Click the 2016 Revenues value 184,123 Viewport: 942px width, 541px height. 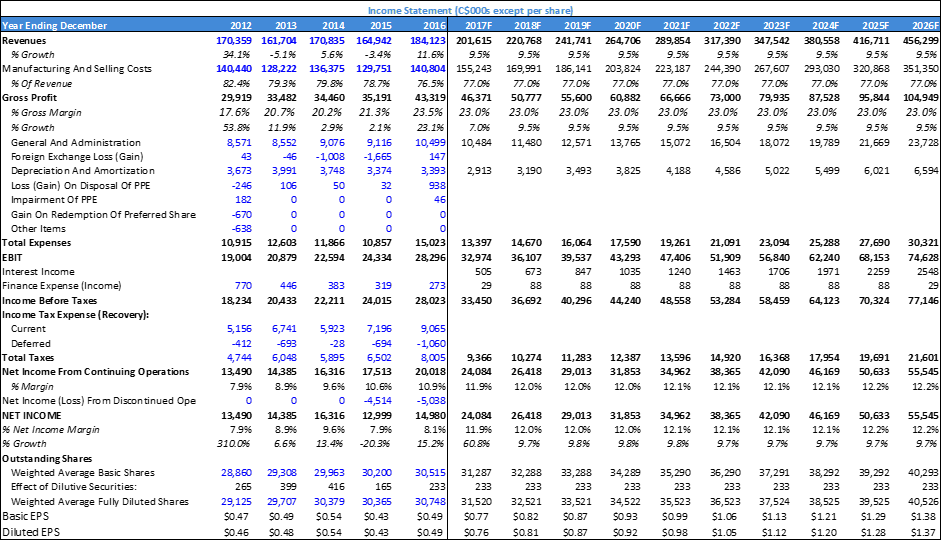pyautogui.click(x=427, y=38)
